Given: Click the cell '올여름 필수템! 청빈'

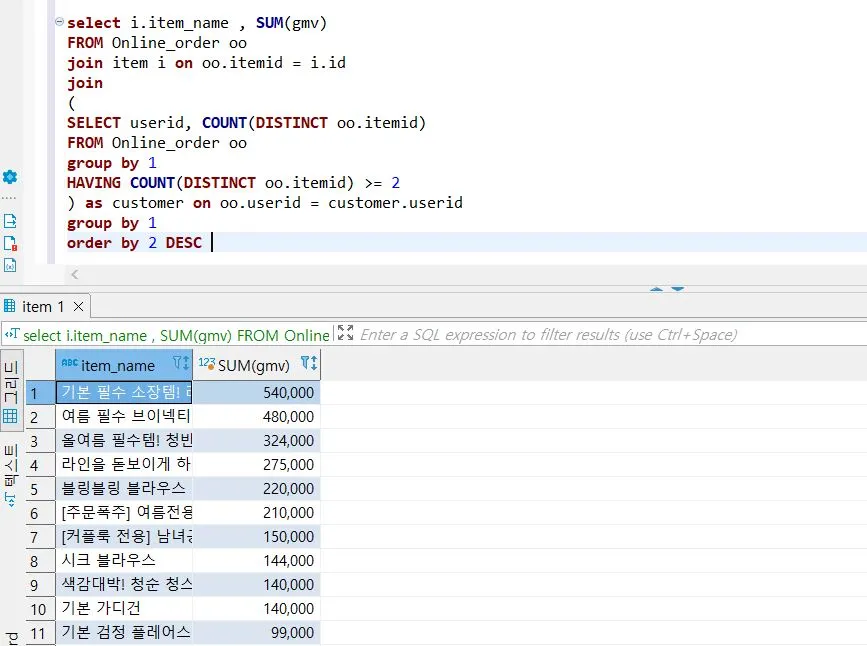Looking at the screenshot, I should [x=124, y=440].
